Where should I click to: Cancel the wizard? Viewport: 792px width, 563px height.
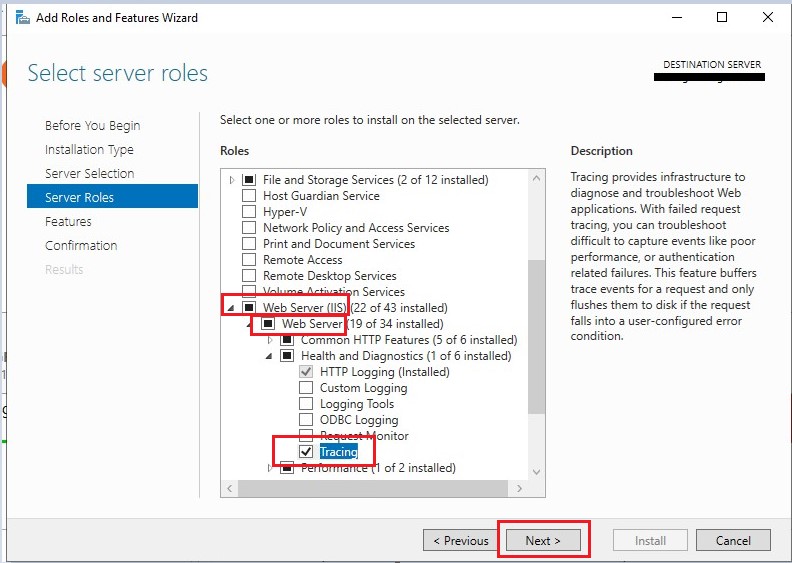pos(733,540)
